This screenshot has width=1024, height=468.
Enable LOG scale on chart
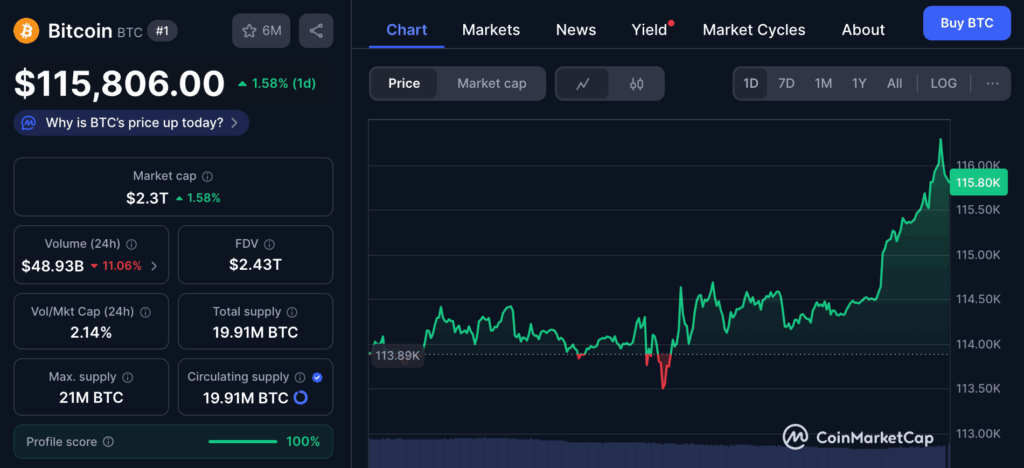point(943,83)
